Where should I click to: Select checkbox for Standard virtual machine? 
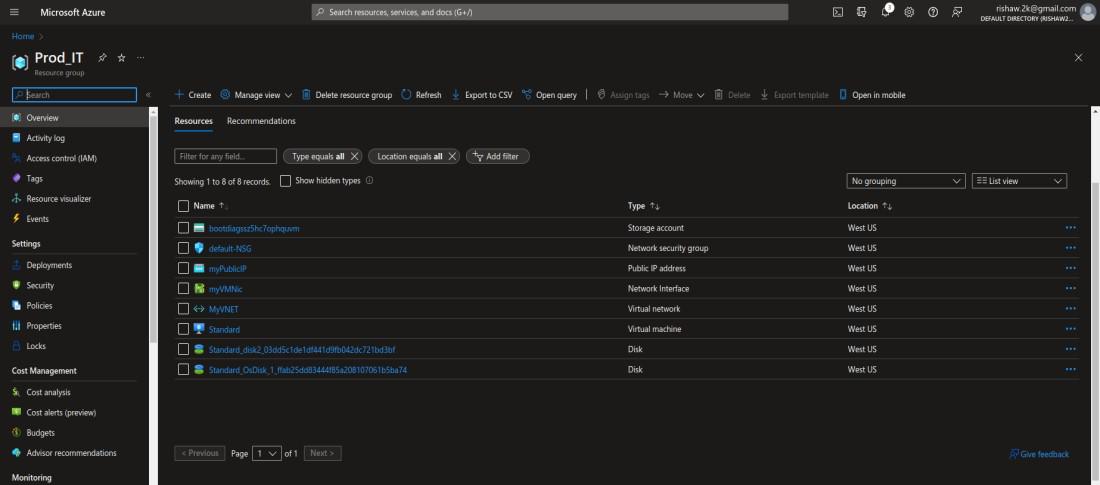point(184,329)
